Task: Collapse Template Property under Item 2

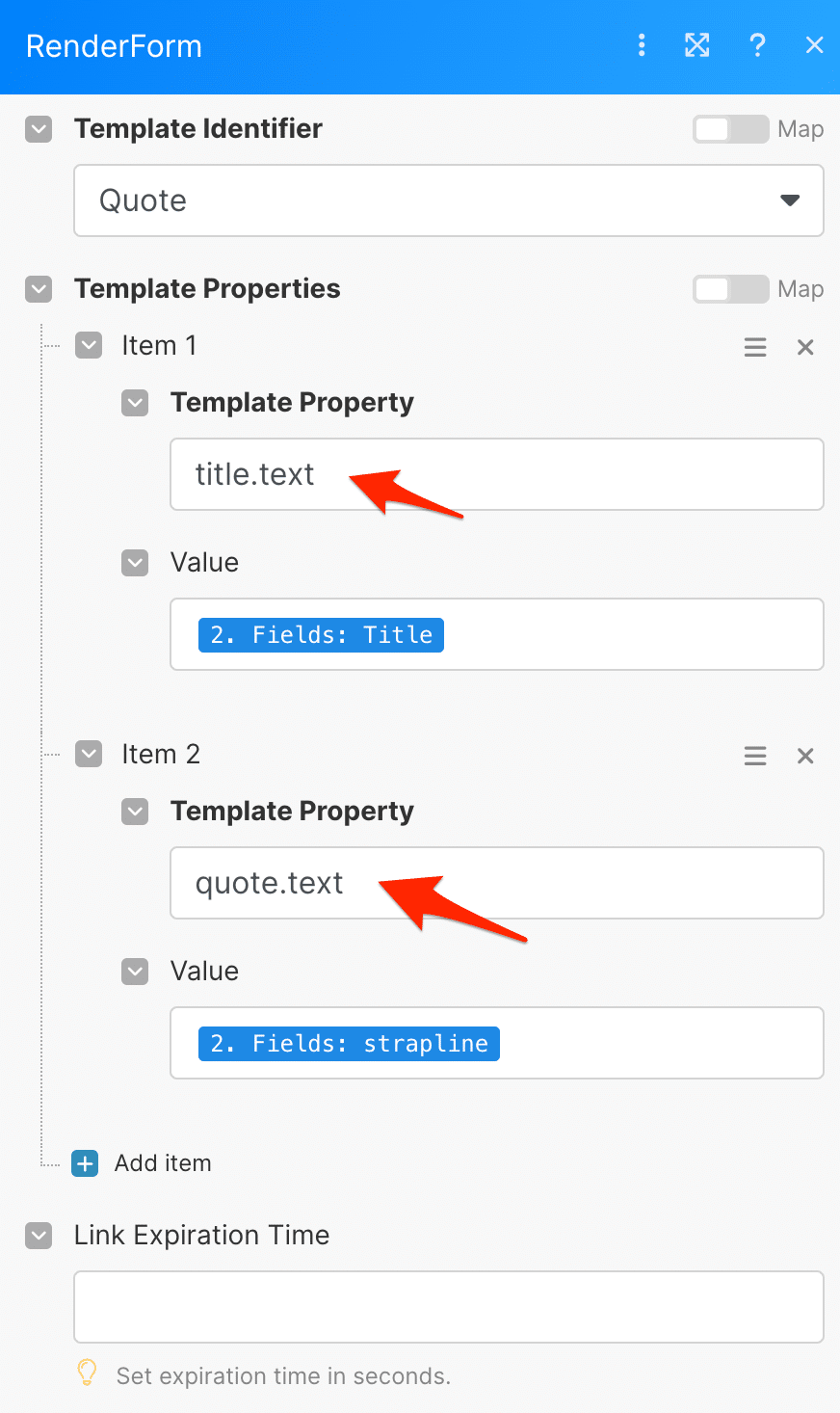Action: [x=135, y=812]
